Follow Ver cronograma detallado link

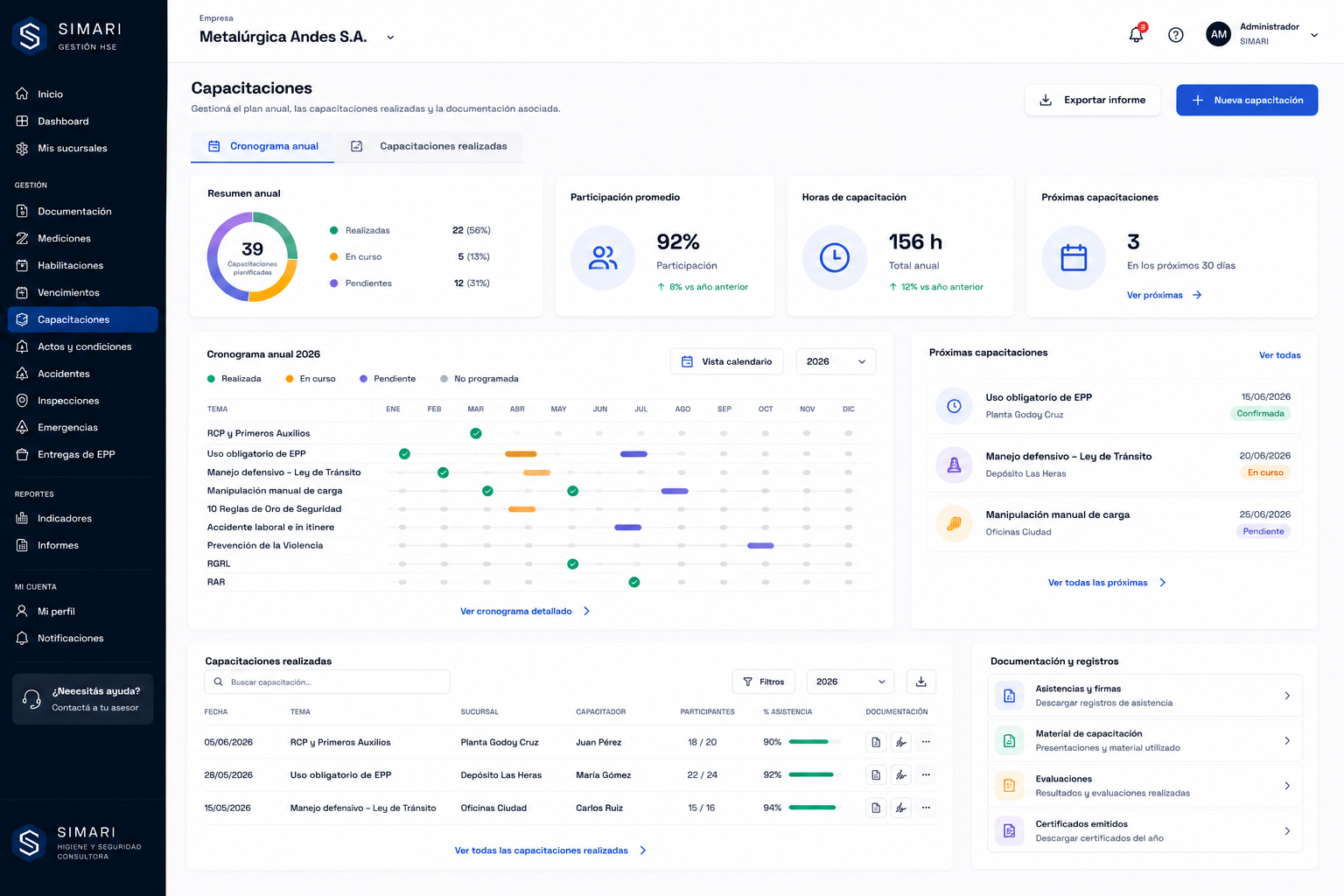525,612
